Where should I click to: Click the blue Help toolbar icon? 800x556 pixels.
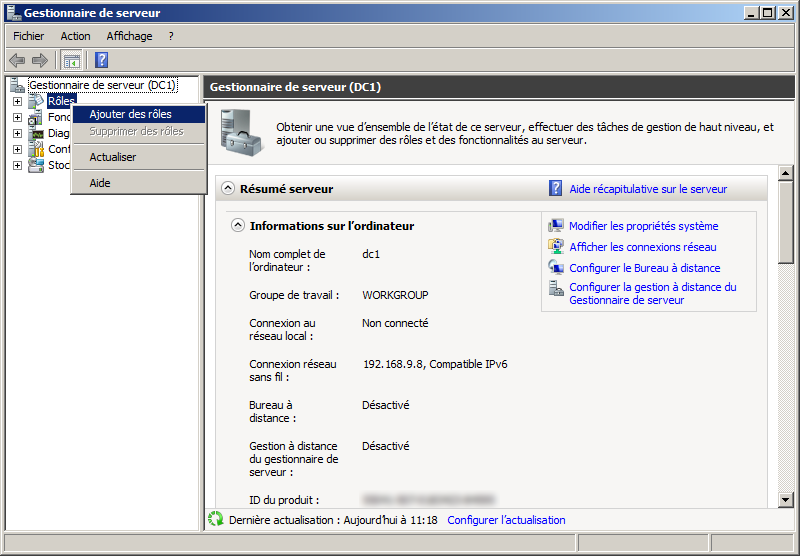tap(101, 60)
